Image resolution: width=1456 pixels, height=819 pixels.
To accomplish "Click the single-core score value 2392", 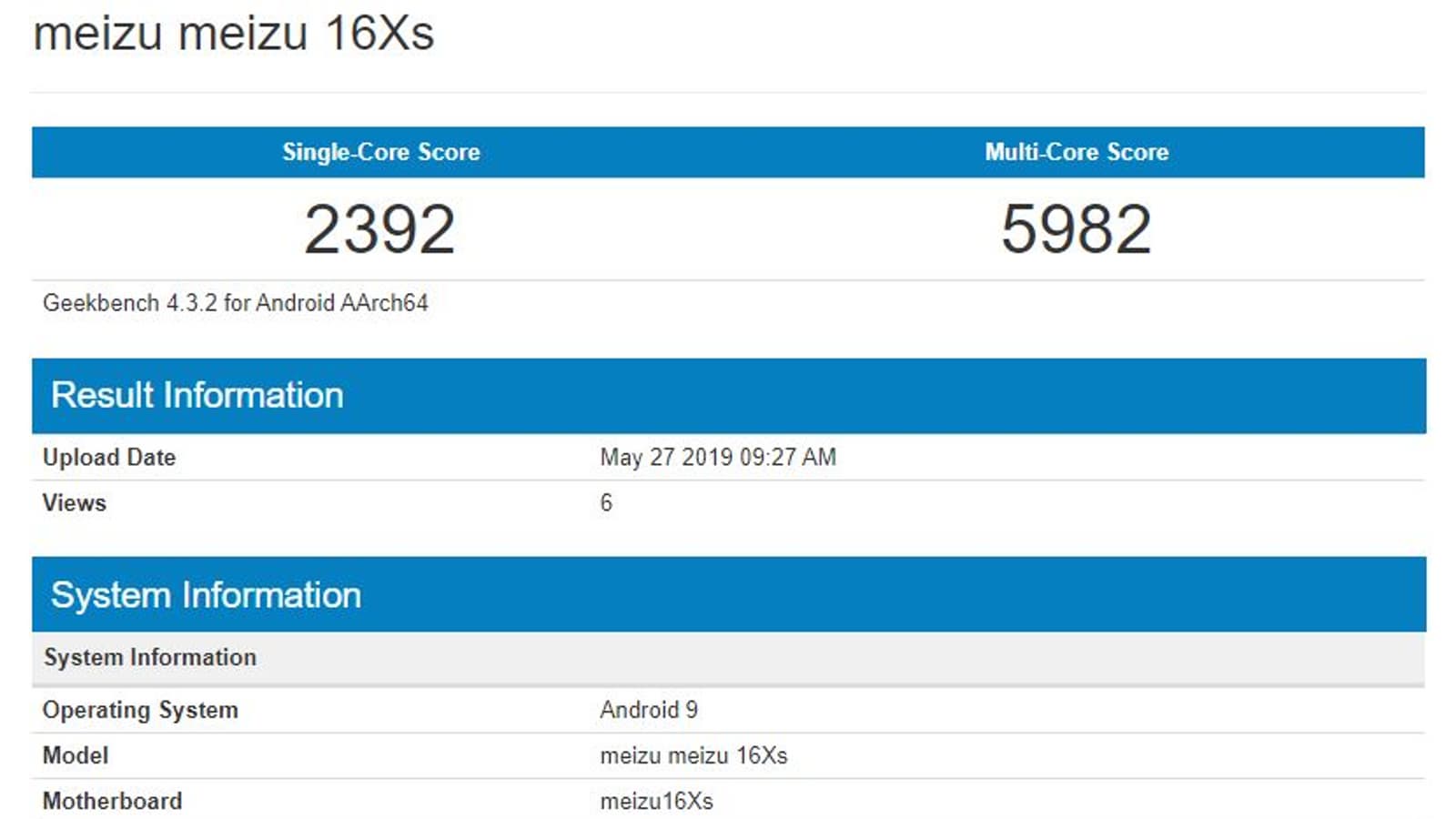I will click(379, 228).
